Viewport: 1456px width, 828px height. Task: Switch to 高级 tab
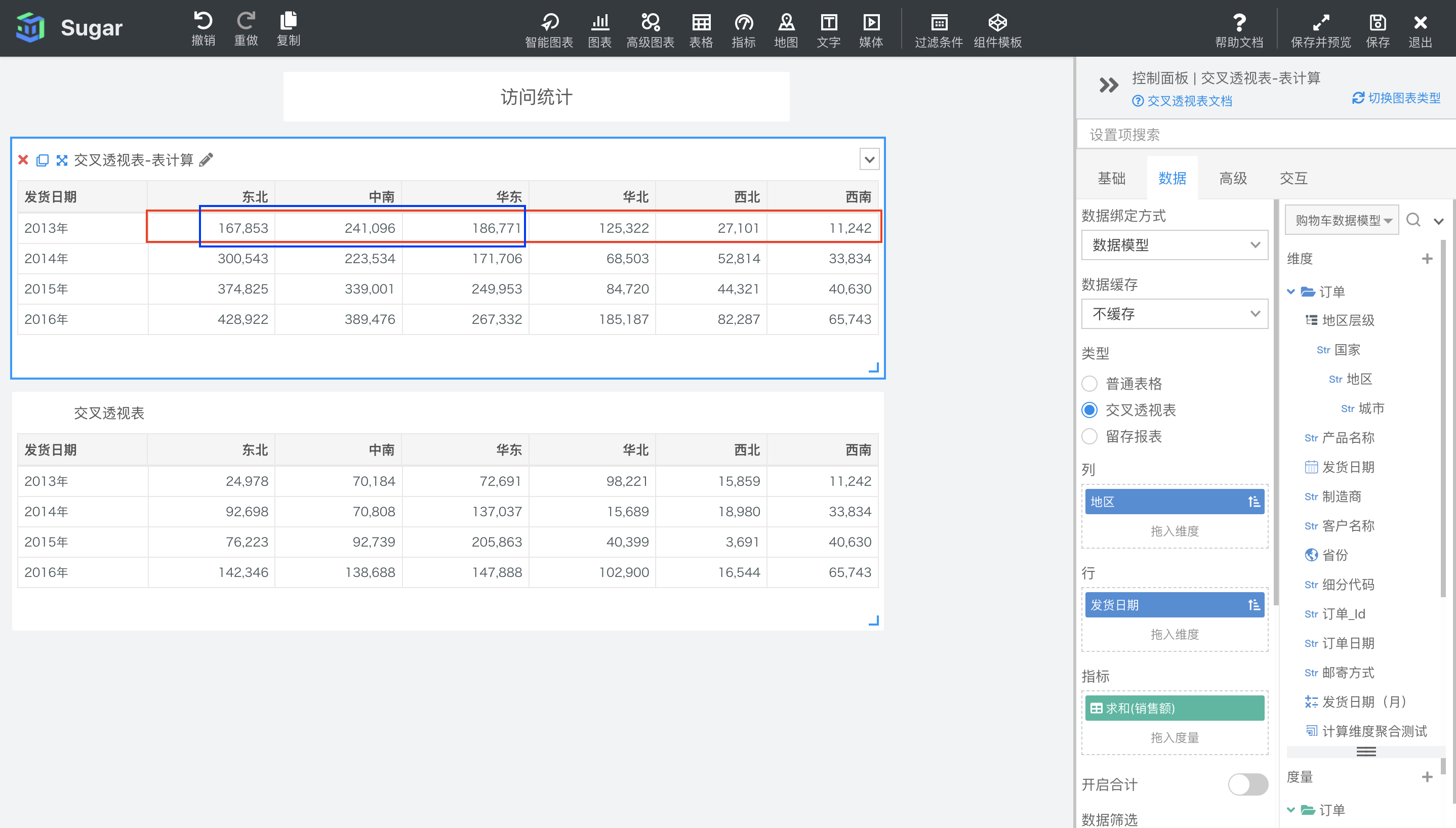pos(1233,178)
